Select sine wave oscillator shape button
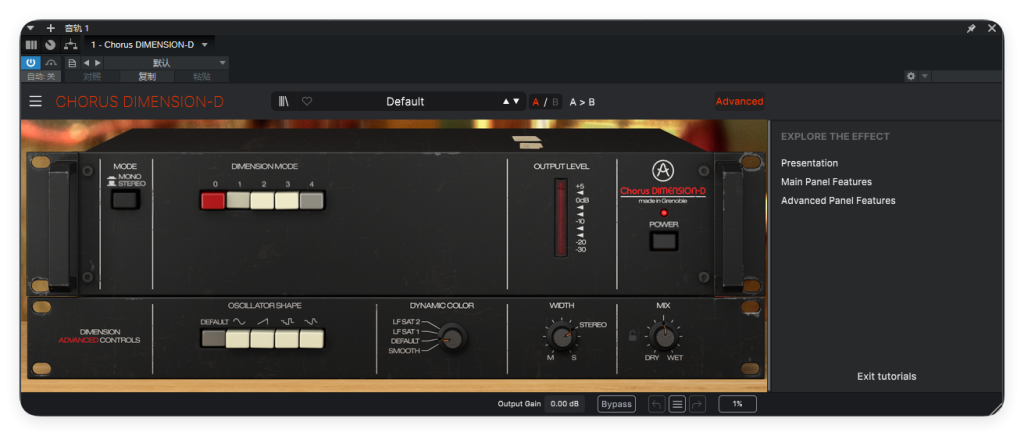This screenshot has width=1024, height=436. [x=238, y=339]
